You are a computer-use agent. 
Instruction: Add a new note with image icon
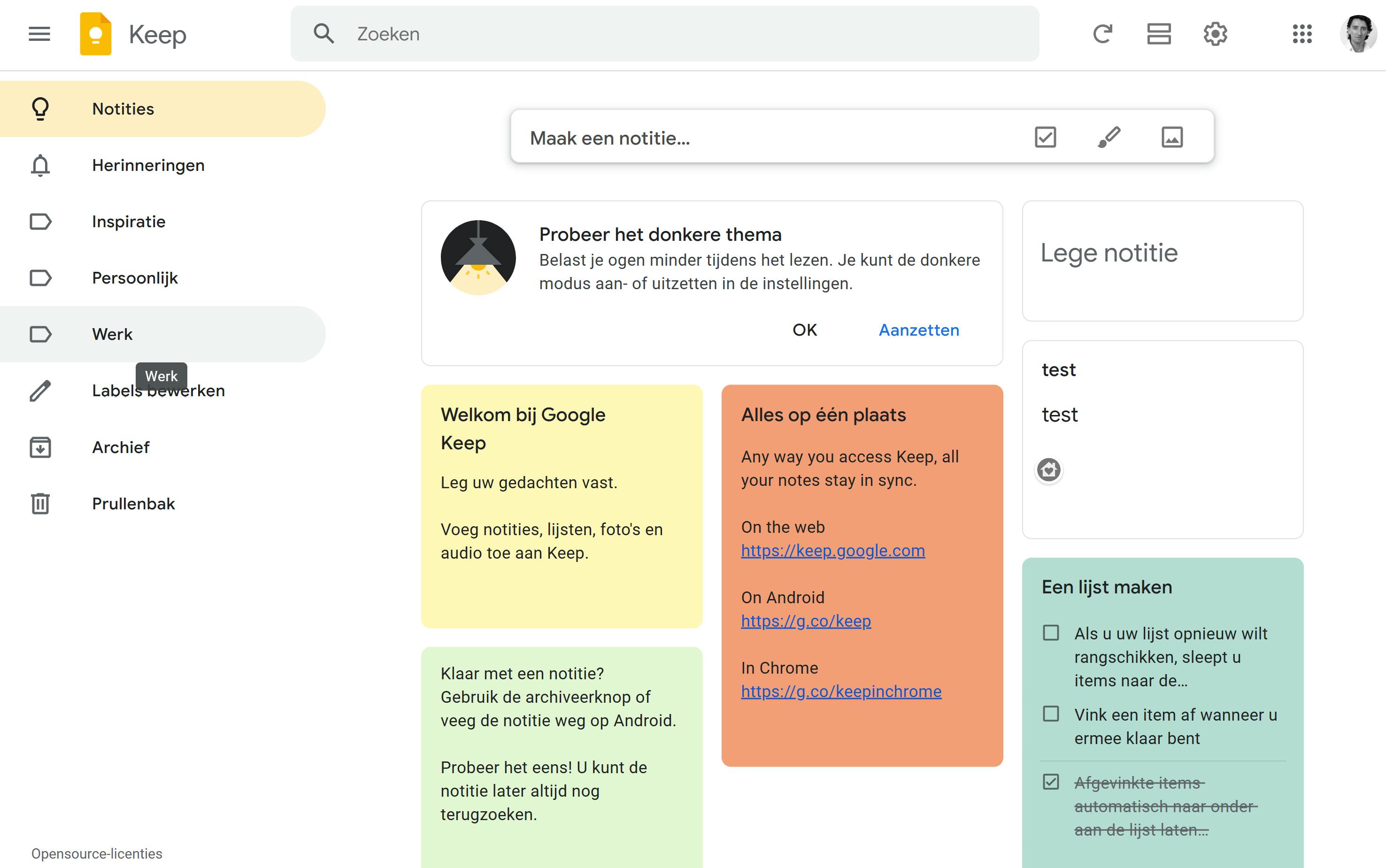click(x=1172, y=137)
